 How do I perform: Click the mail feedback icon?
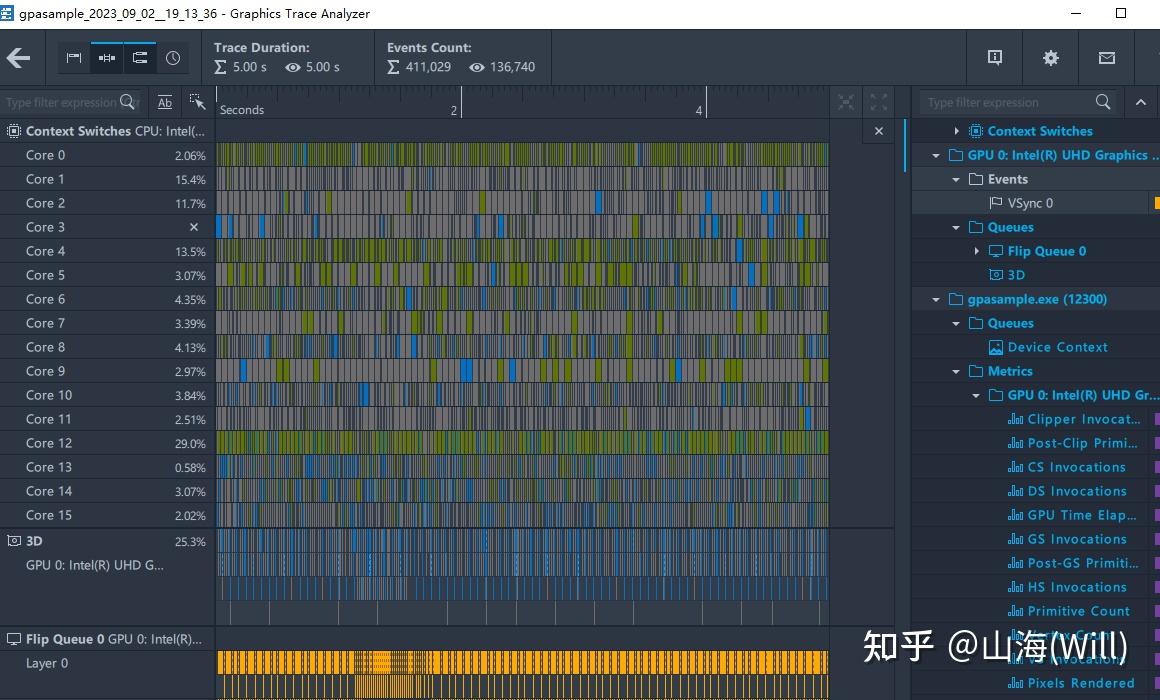pos(1107,58)
